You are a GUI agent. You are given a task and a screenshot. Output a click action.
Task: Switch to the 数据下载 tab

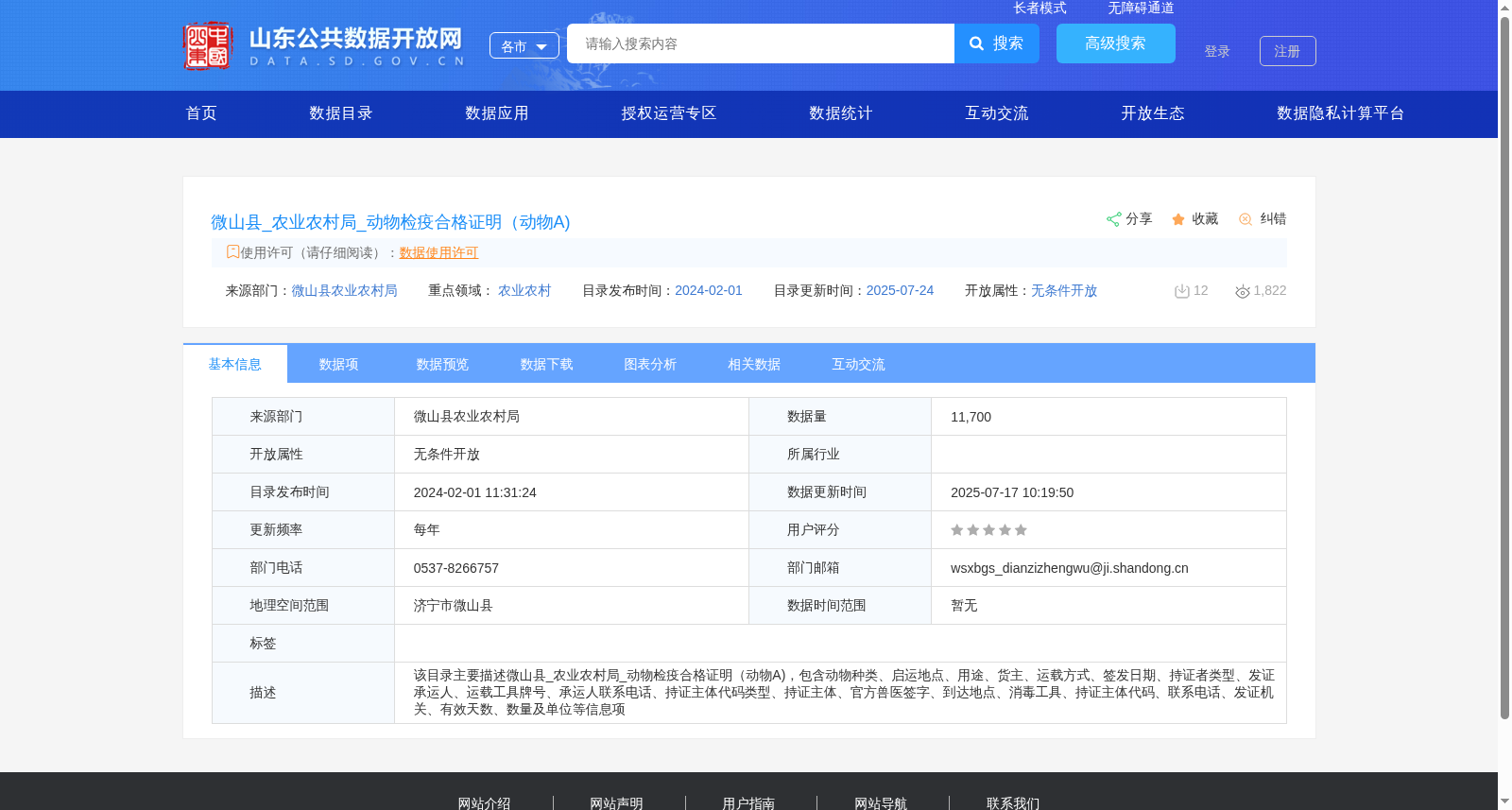click(547, 364)
